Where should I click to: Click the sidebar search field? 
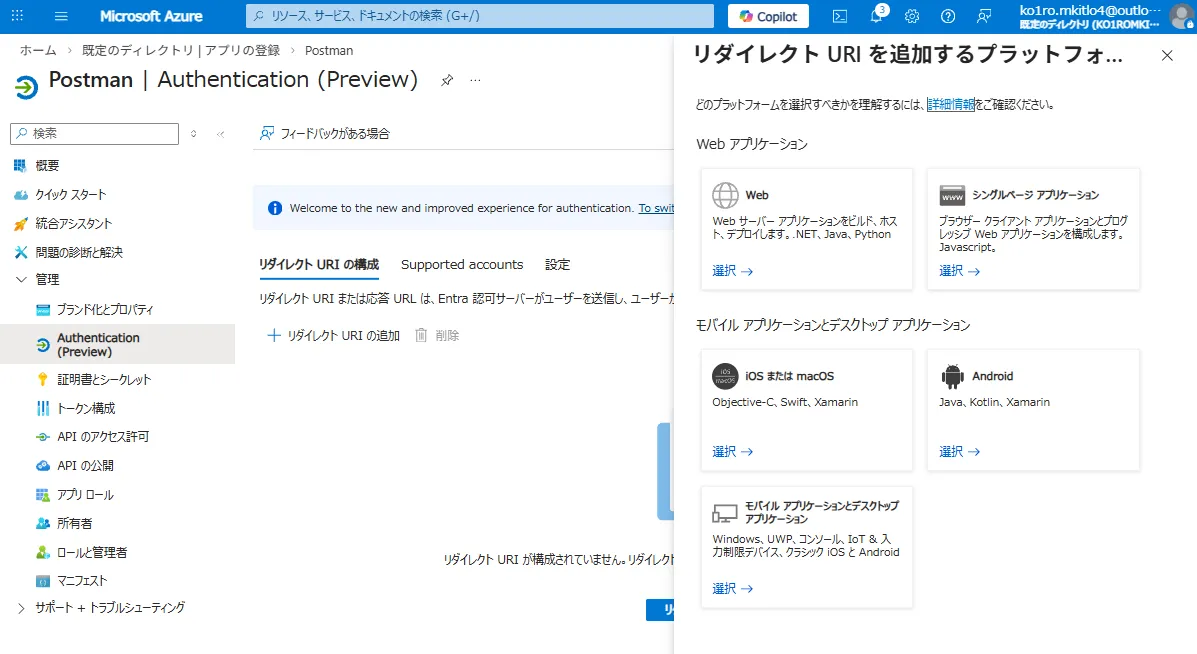point(94,133)
